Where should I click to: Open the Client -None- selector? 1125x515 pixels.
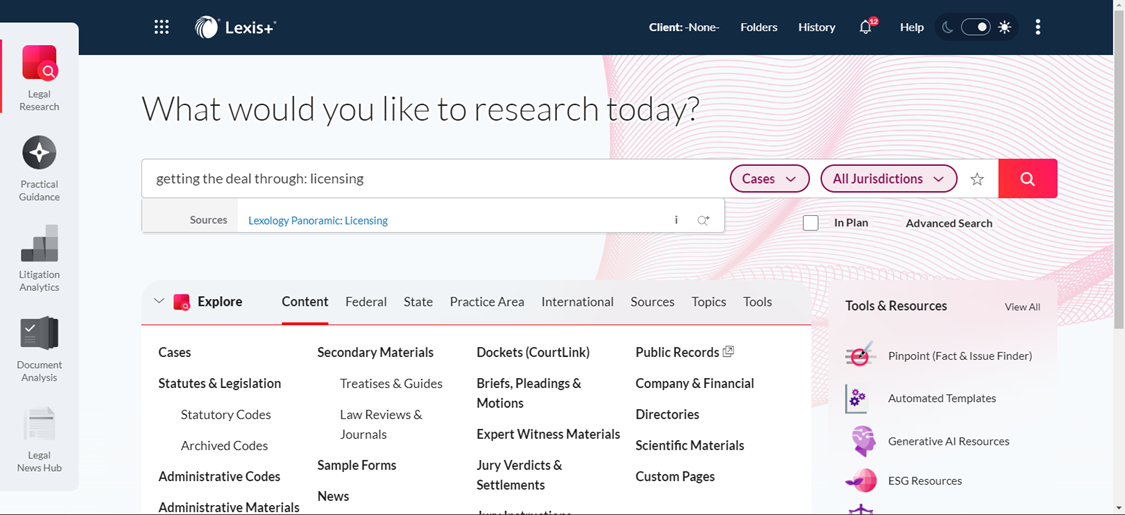(684, 27)
